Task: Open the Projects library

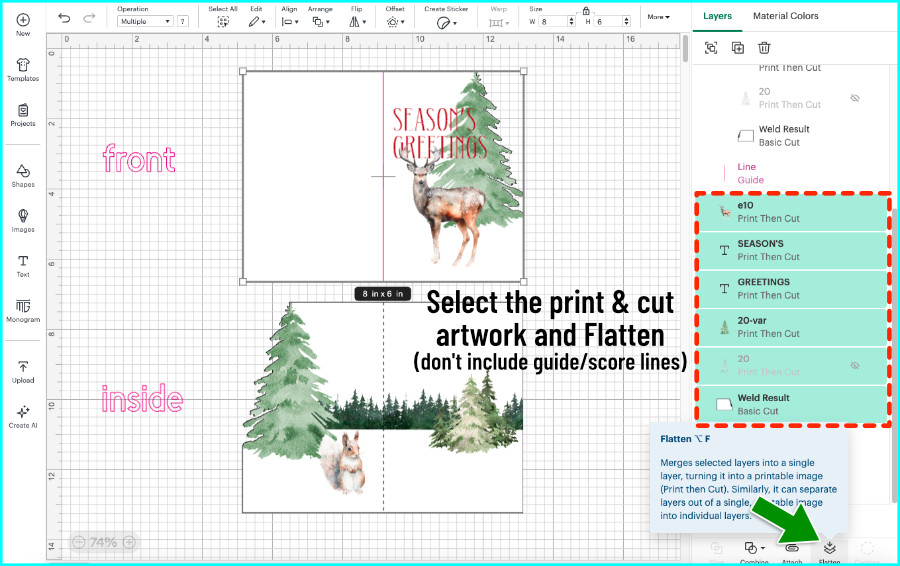Action: tap(23, 114)
